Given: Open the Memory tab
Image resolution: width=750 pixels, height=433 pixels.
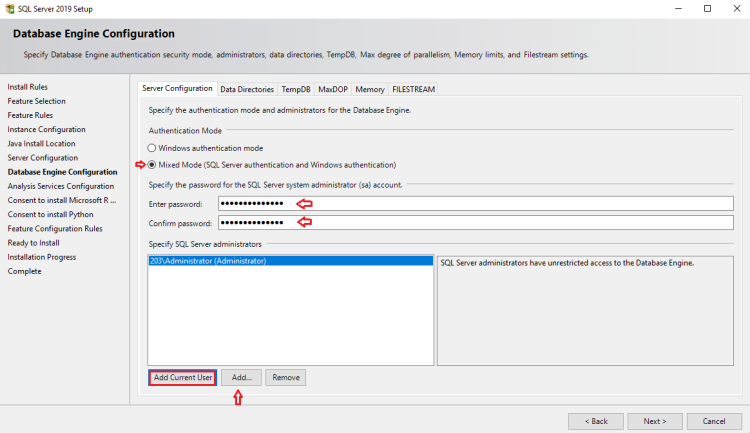Looking at the screenshot, I should (x=370, y=89).
